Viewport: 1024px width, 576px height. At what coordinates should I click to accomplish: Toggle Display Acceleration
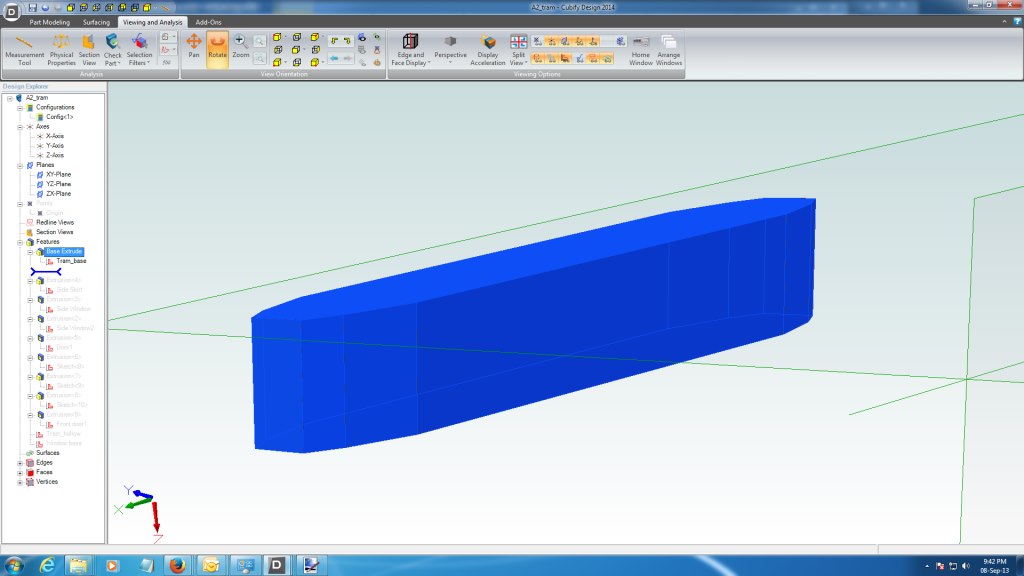[487, 50]
